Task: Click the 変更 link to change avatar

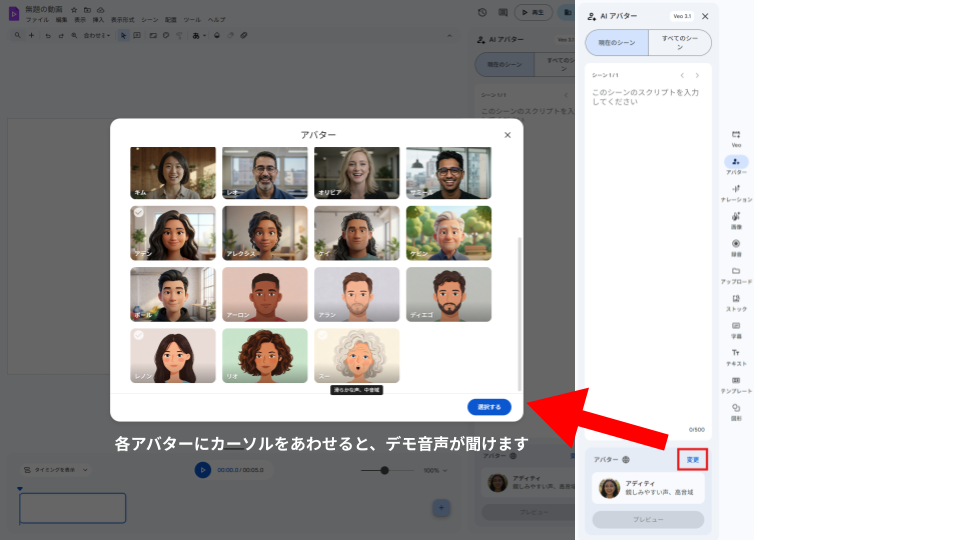Action: pos(692,459)
